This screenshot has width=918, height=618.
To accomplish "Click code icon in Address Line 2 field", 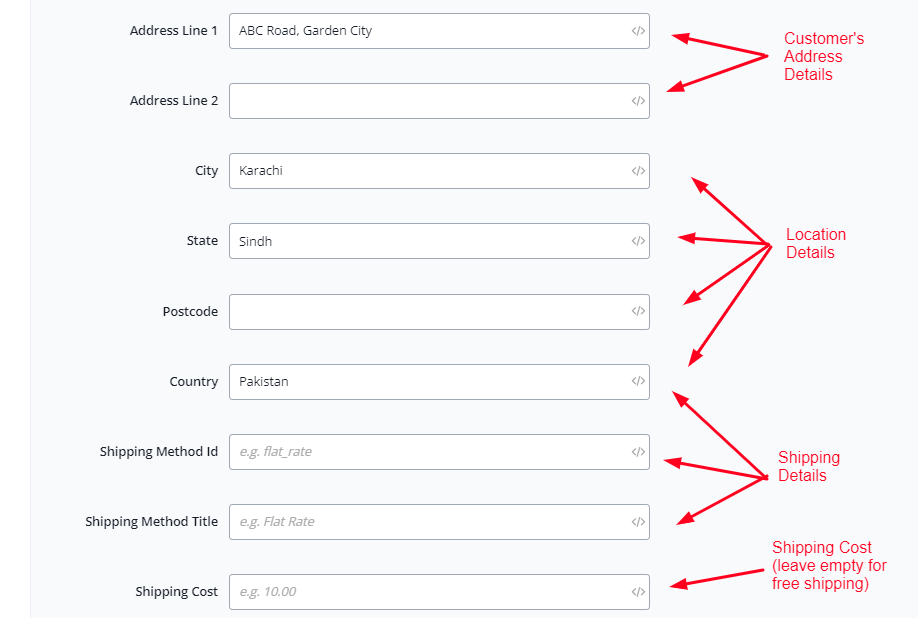I will [x=638, y=101].
